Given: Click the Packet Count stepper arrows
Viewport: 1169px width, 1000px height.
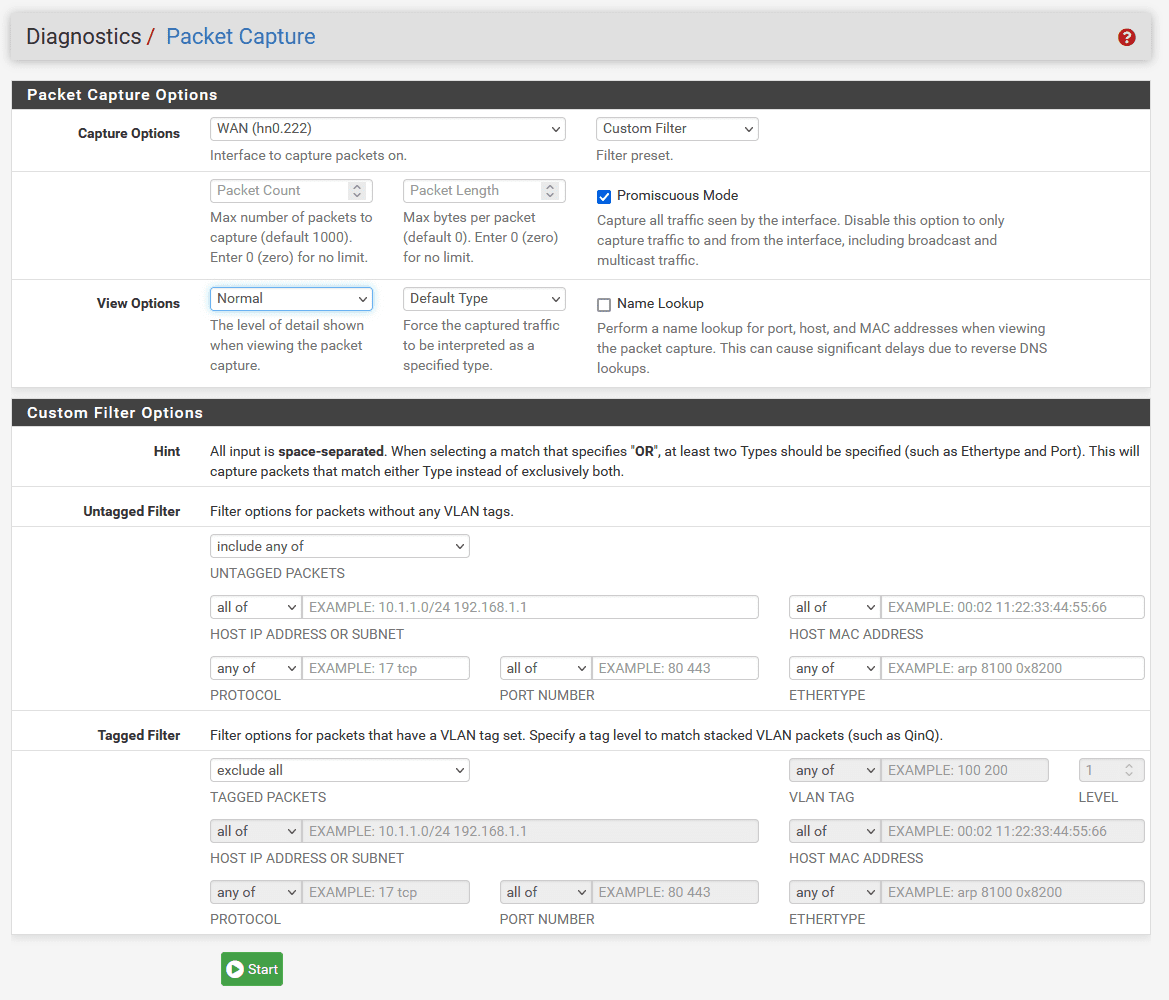Looking at the screenshot, I should (x=357, y=191).
